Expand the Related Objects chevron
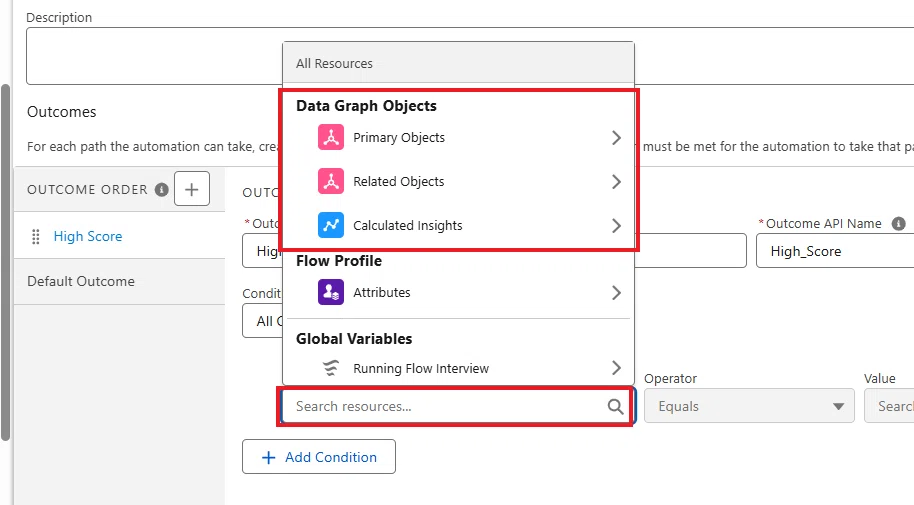Viewport: 914px width, 505px height. 616,181
